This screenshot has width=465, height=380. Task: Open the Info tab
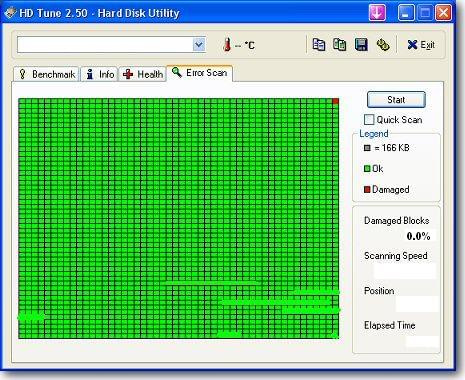pyautogui.click(x=100, y=74)
